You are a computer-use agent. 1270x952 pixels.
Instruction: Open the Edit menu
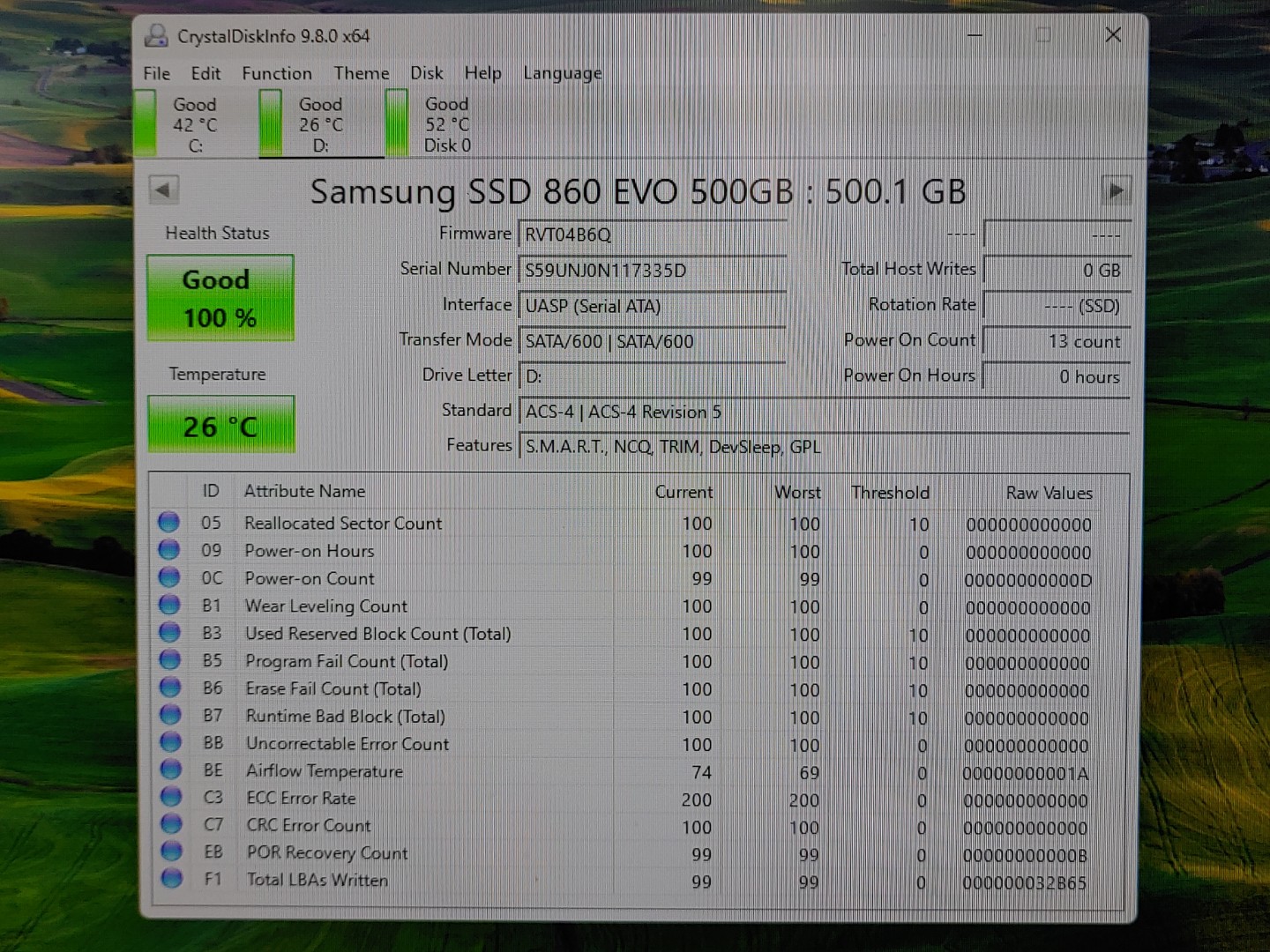tap(205, 73)
